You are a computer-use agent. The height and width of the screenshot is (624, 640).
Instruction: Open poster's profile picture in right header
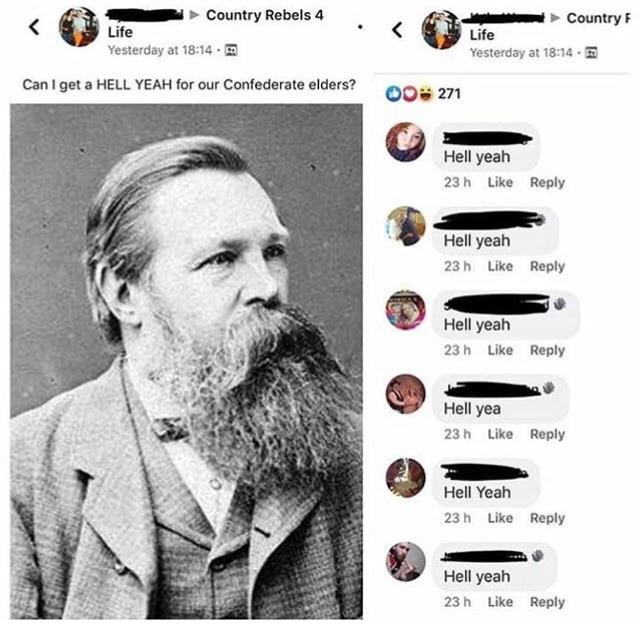[441, 30]
